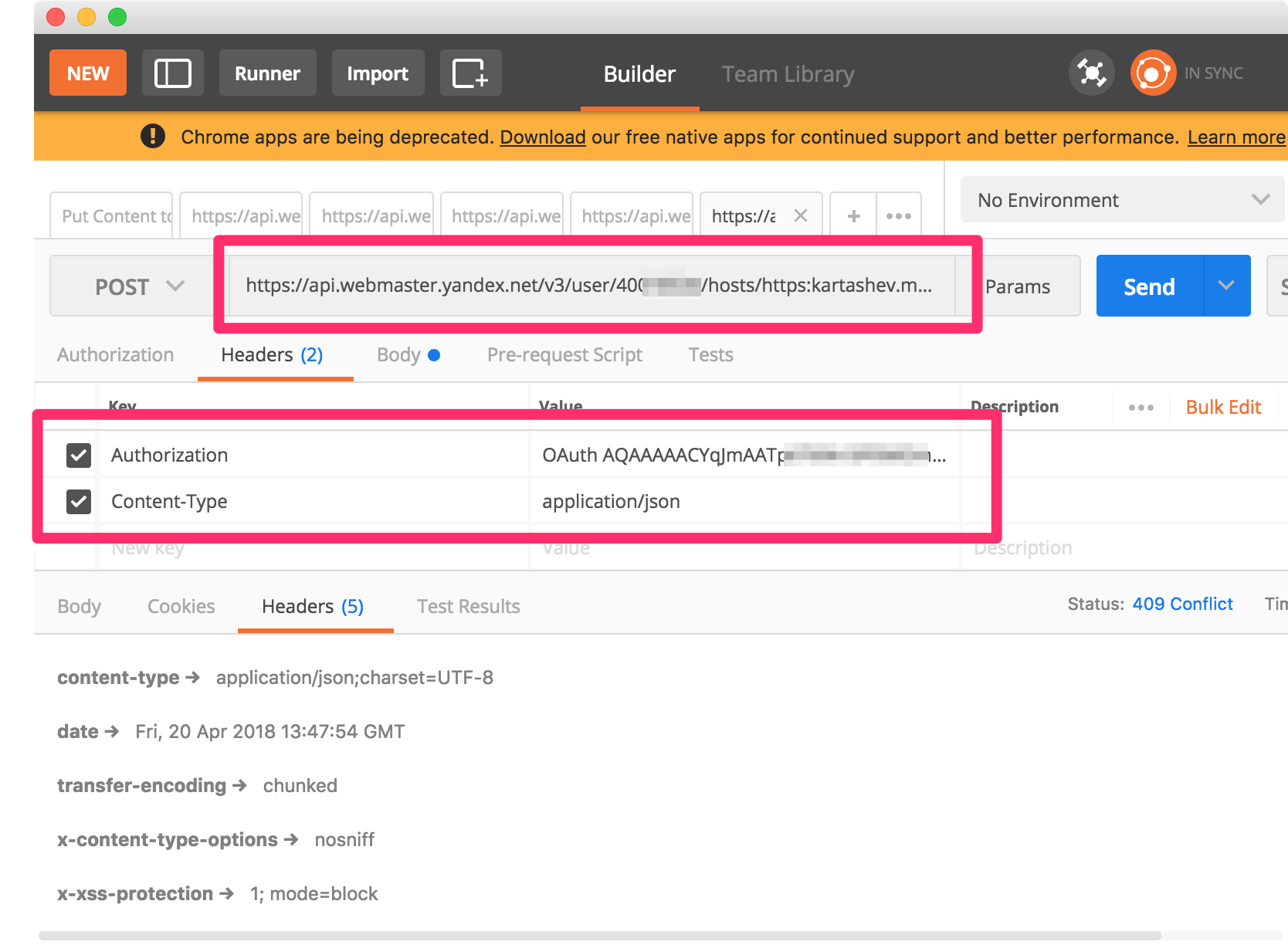Viewport: 1288px width, 945px height.
Task: Send the request with the Send button
Action: [x=1149, y=286]
